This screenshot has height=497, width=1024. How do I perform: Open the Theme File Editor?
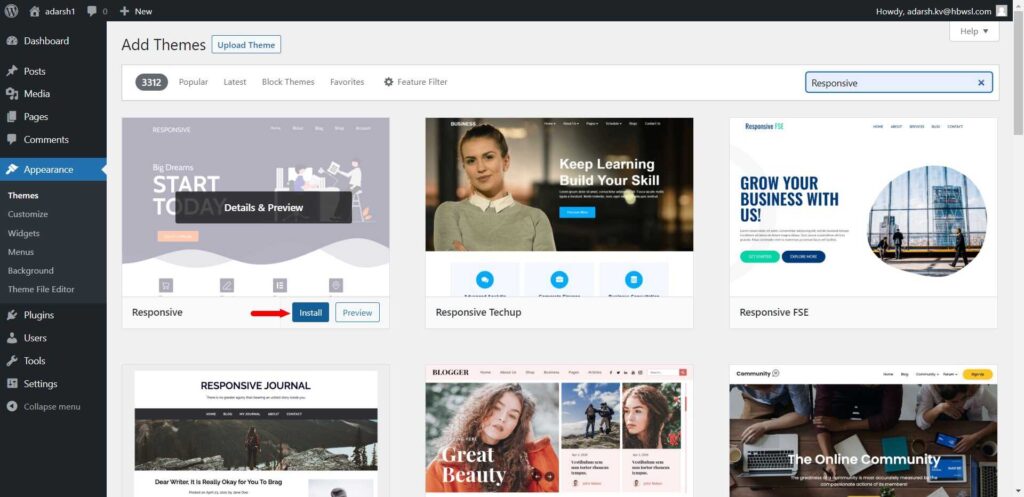pyautogui.click(x=41, y=289)
